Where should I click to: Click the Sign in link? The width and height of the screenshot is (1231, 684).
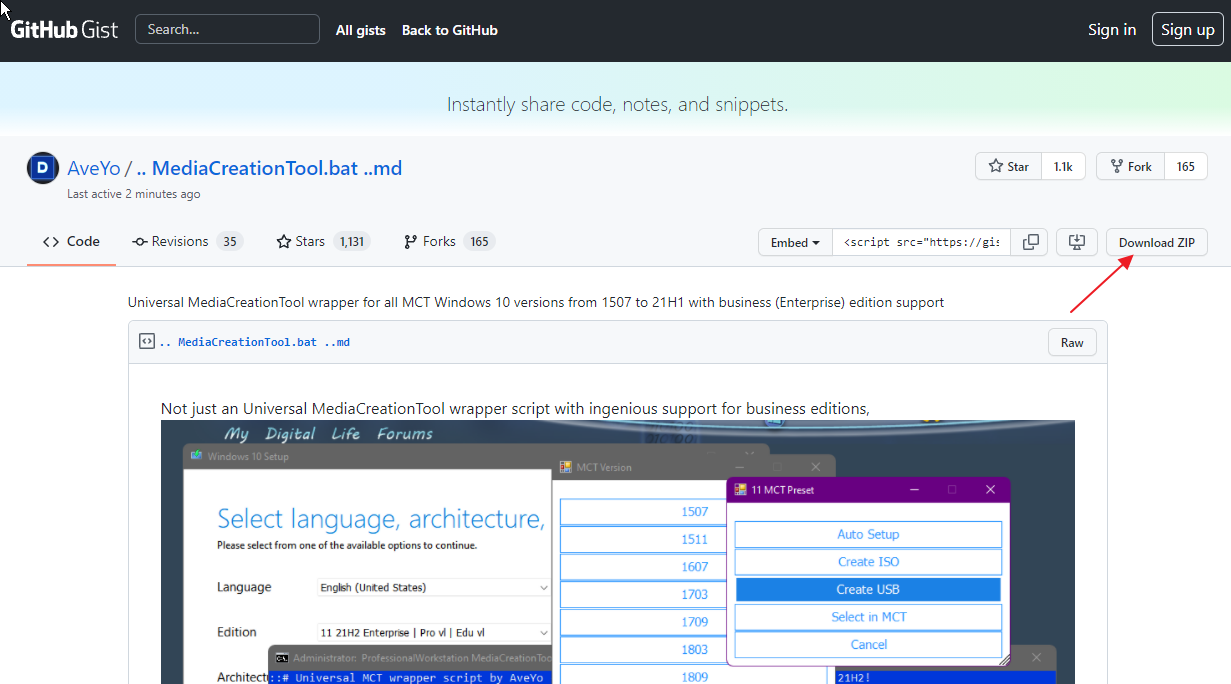tap(1112, 29)
